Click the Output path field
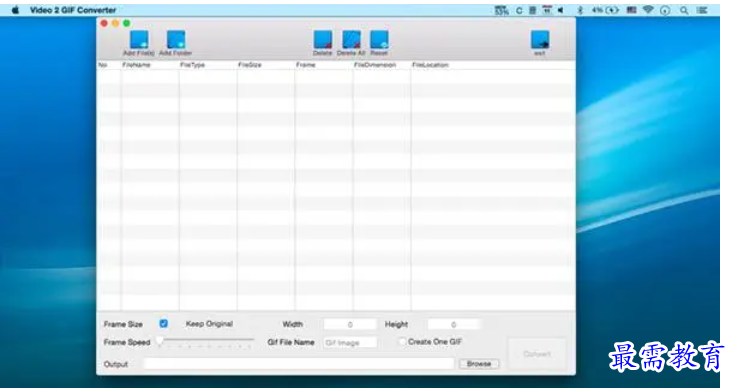 pos(299,364)
